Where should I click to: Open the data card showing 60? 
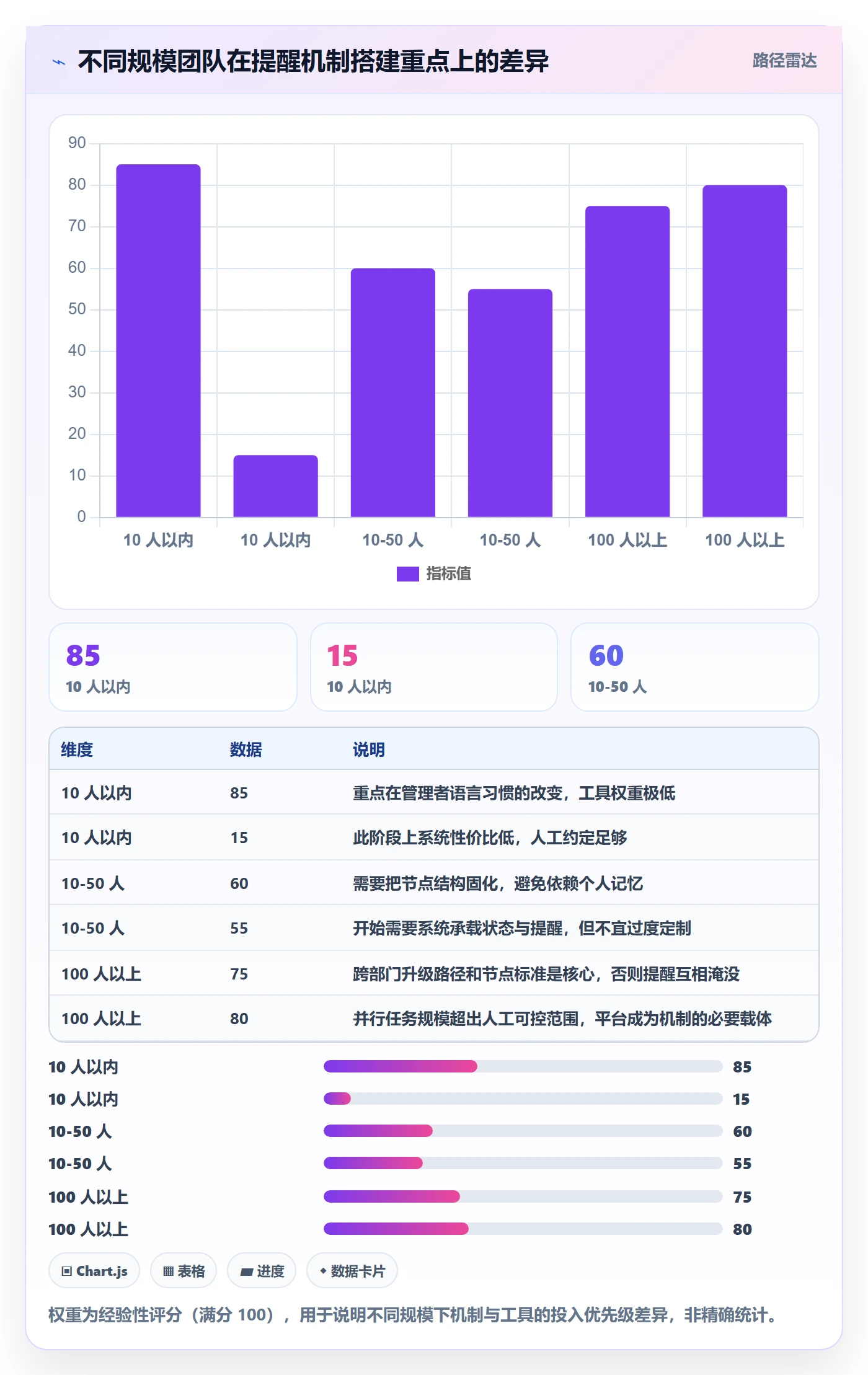point(694,667)
